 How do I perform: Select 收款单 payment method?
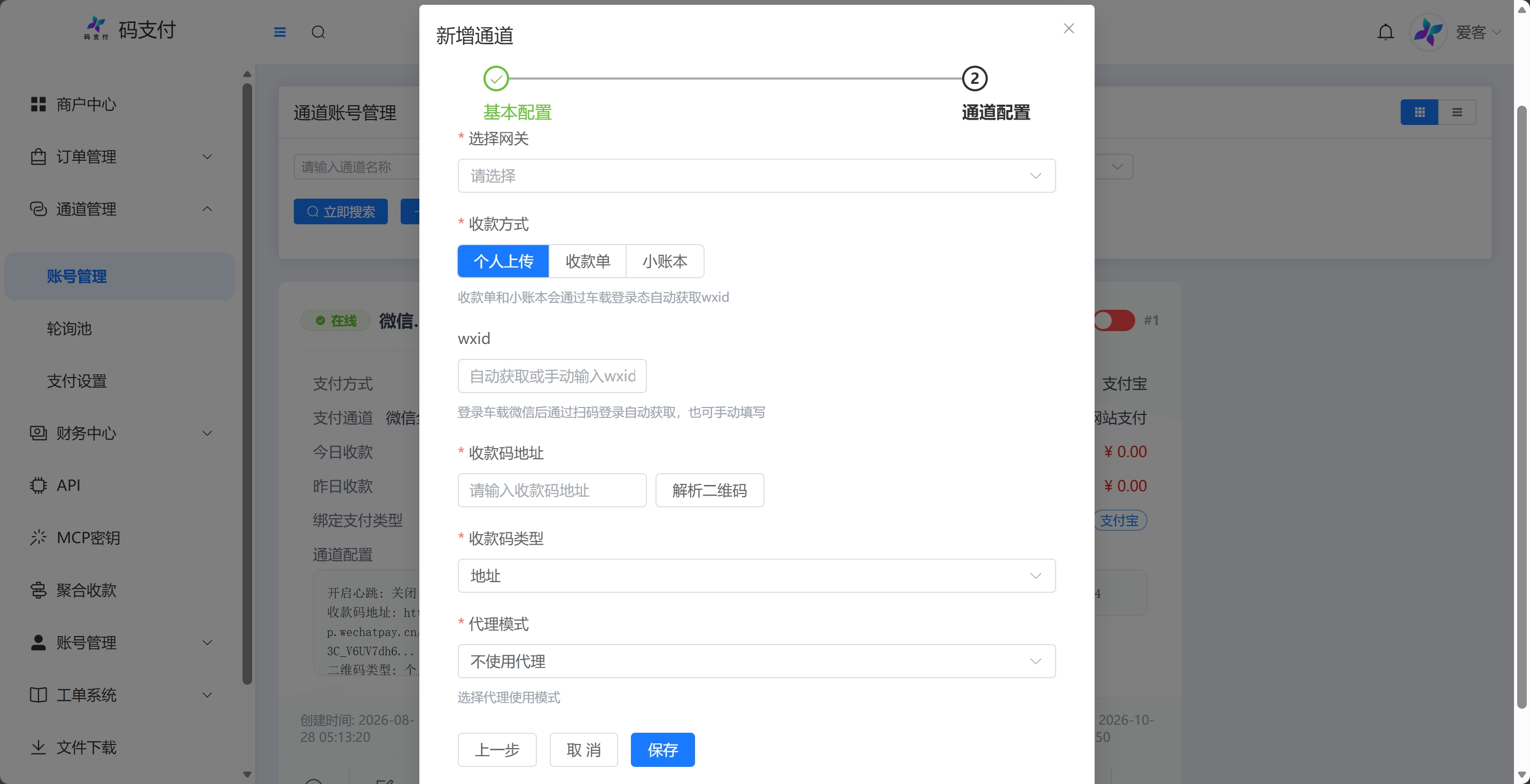[588, 261]
